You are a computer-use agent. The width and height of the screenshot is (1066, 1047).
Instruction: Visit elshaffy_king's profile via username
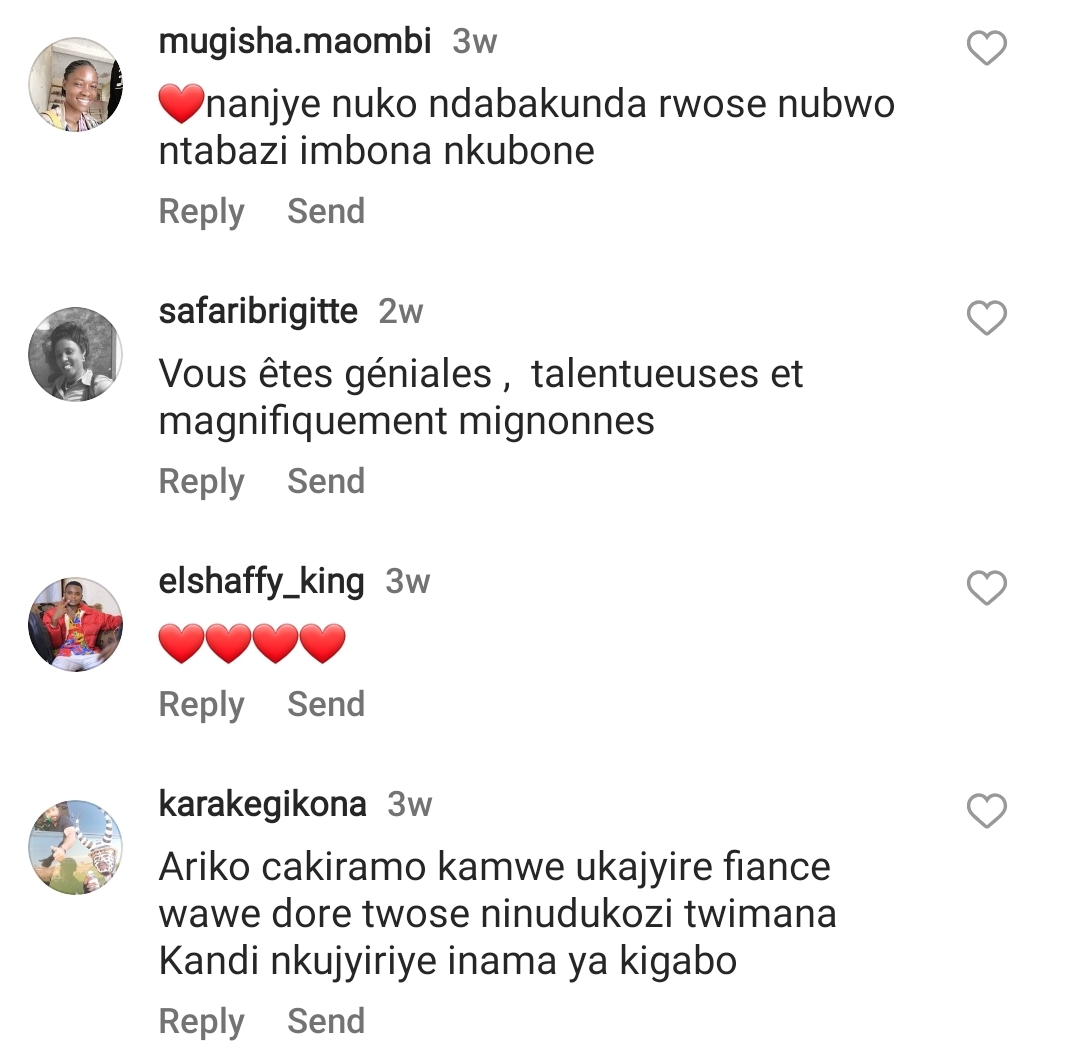(261, 582)
